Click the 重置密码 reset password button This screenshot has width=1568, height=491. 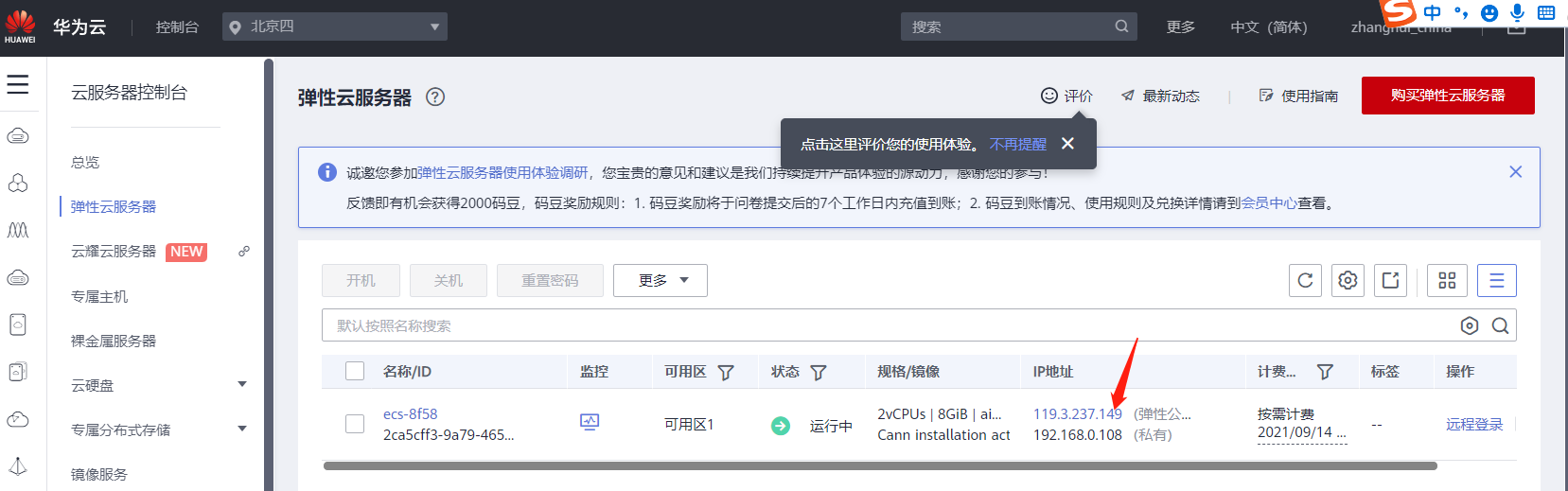click(550, 281)
